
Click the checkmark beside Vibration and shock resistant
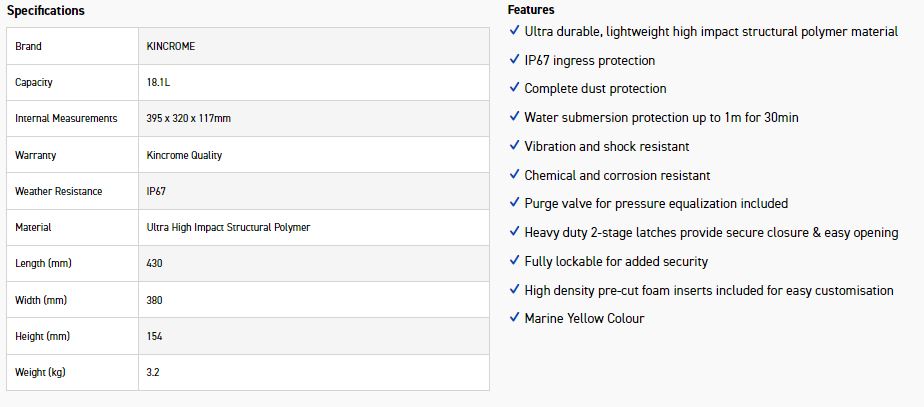(514, 146)
